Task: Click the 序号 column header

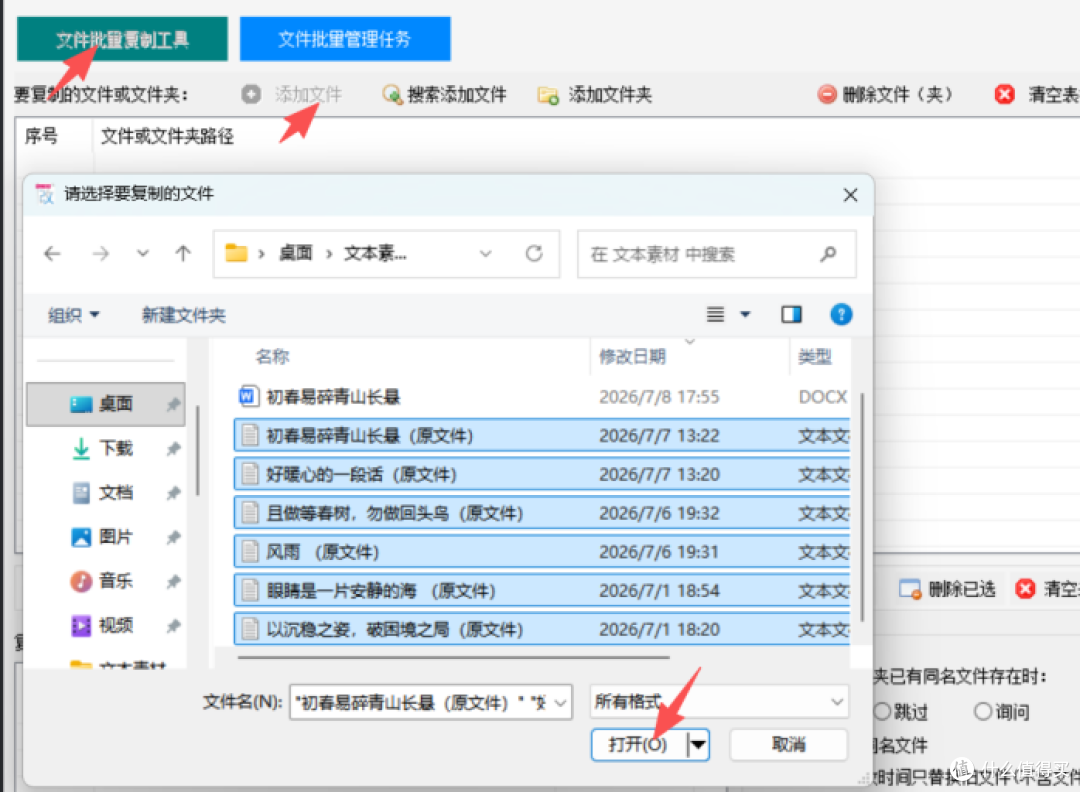Action: coord(41,136)
